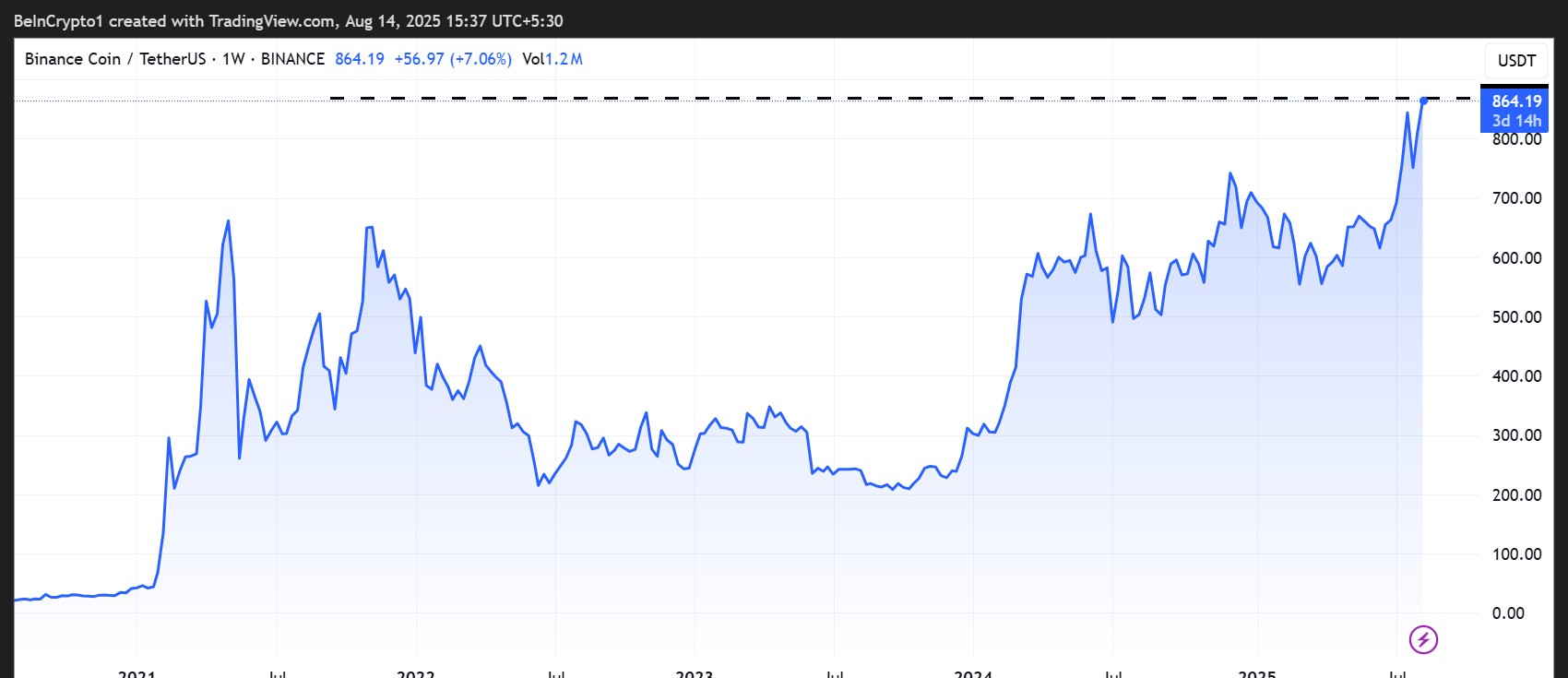The height and width of the screenshot is (678, 1568).
Task: Click the 800.00 price axis label
Action: point(1516,139)
